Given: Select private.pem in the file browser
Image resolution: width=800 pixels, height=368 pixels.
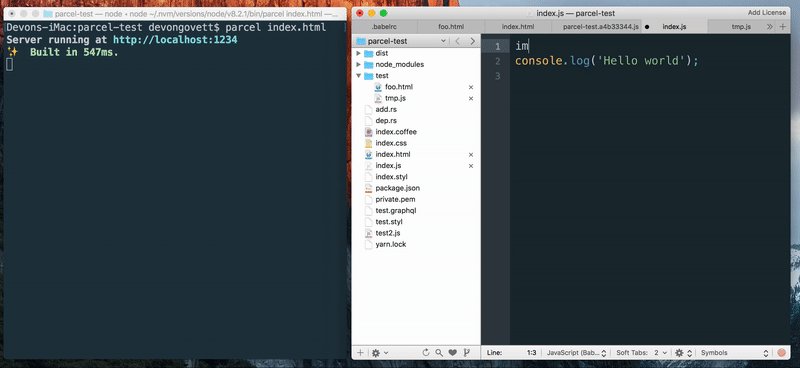Looking at the screenshot, I should [x=395, y=199].
